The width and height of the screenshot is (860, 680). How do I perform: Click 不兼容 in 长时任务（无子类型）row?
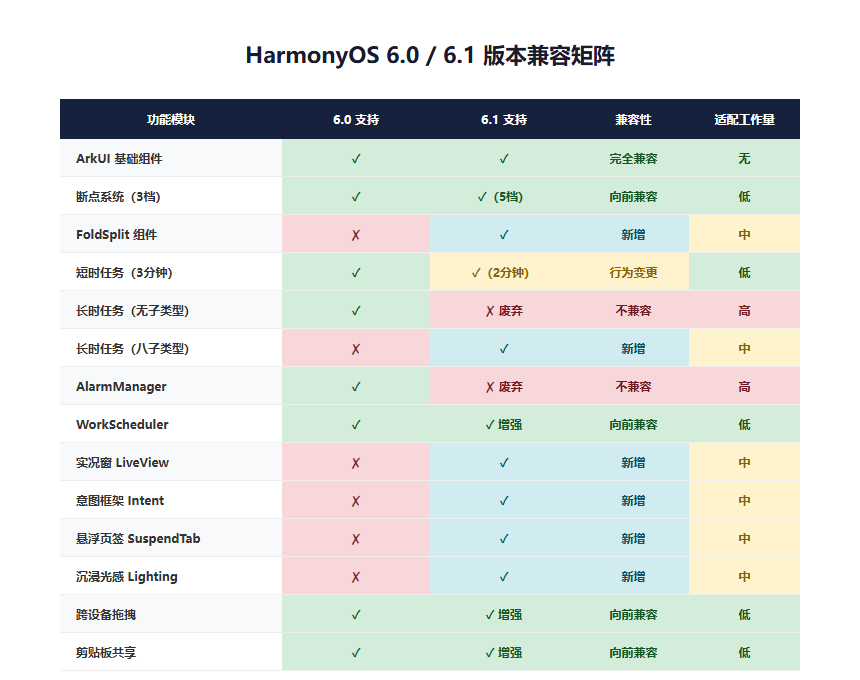click(633, 310)
